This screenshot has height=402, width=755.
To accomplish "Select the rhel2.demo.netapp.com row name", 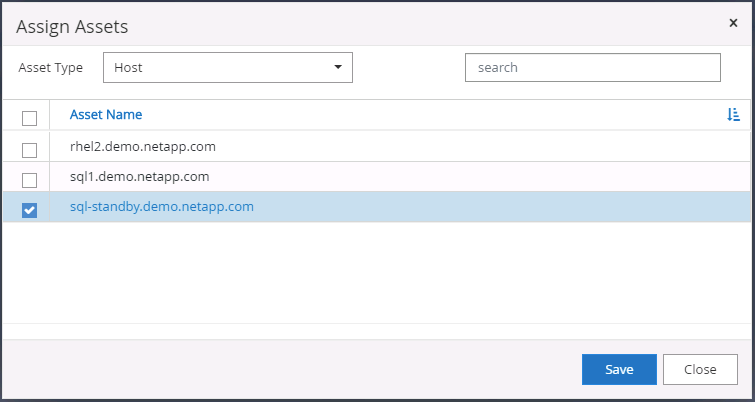I will click(x=143, y=147).
